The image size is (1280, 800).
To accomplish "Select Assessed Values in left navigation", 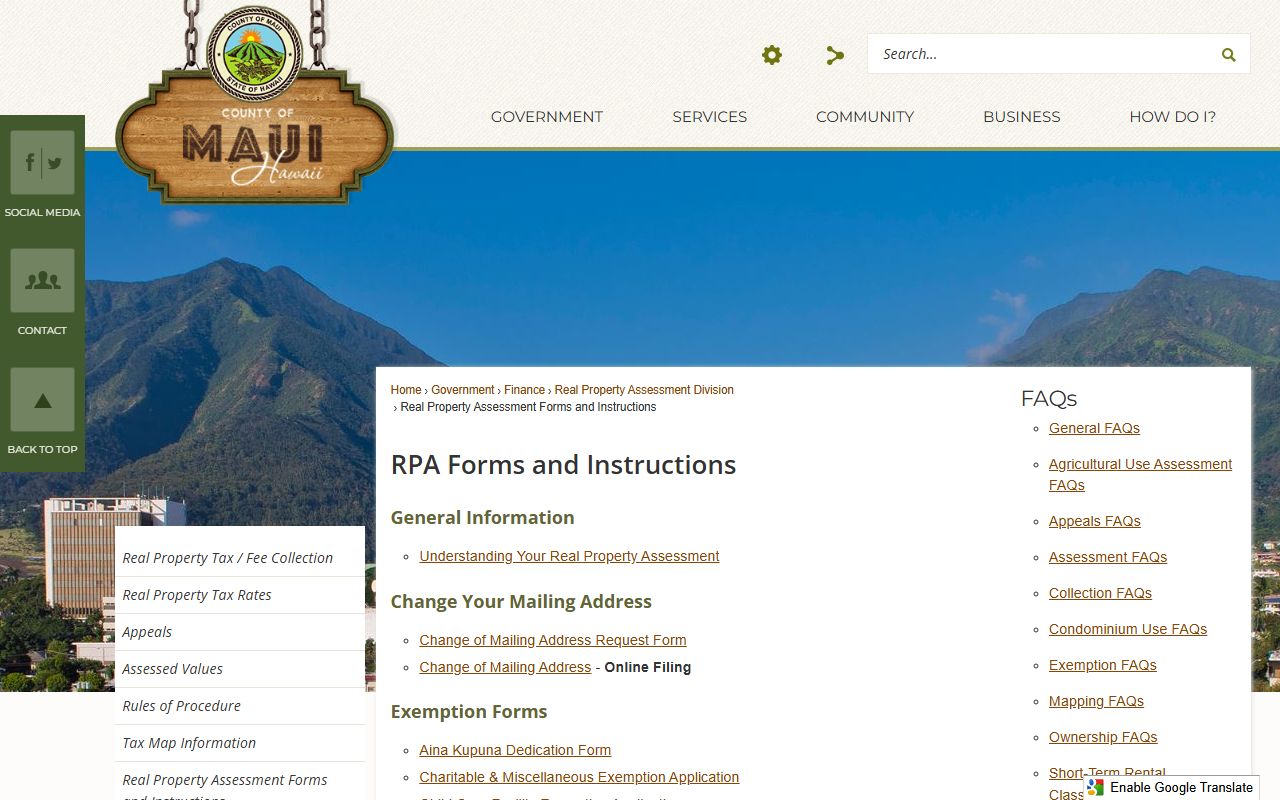I will point(240,669).
